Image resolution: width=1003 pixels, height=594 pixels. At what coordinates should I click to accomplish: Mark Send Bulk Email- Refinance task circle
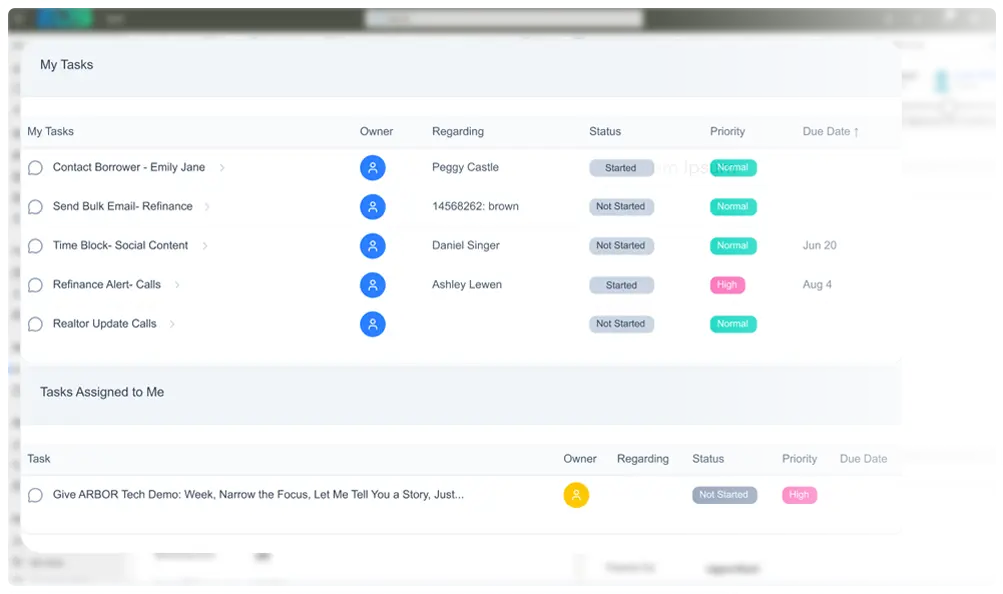35,207
